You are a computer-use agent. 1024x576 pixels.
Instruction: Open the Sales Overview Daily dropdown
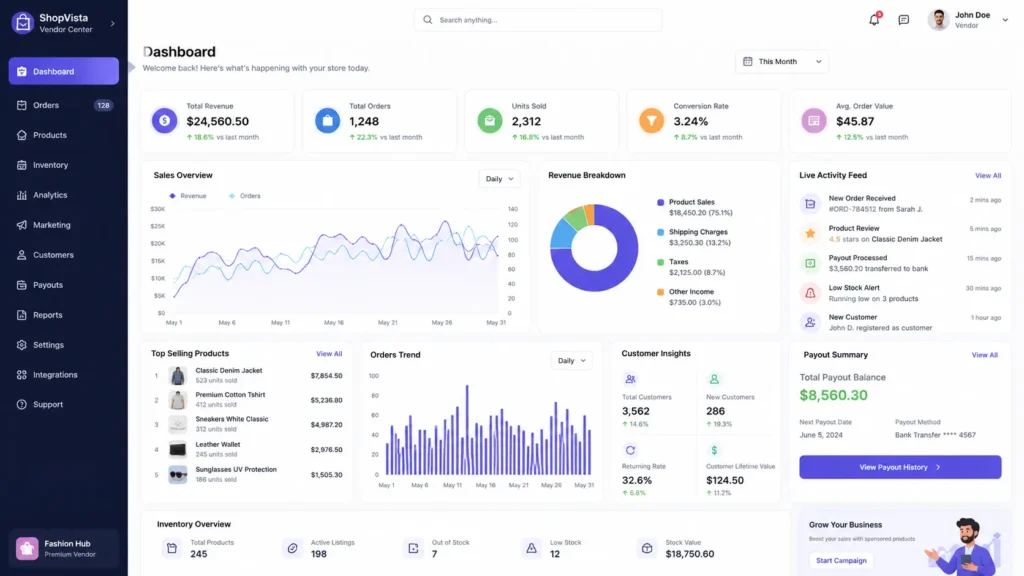pos(500,179)
